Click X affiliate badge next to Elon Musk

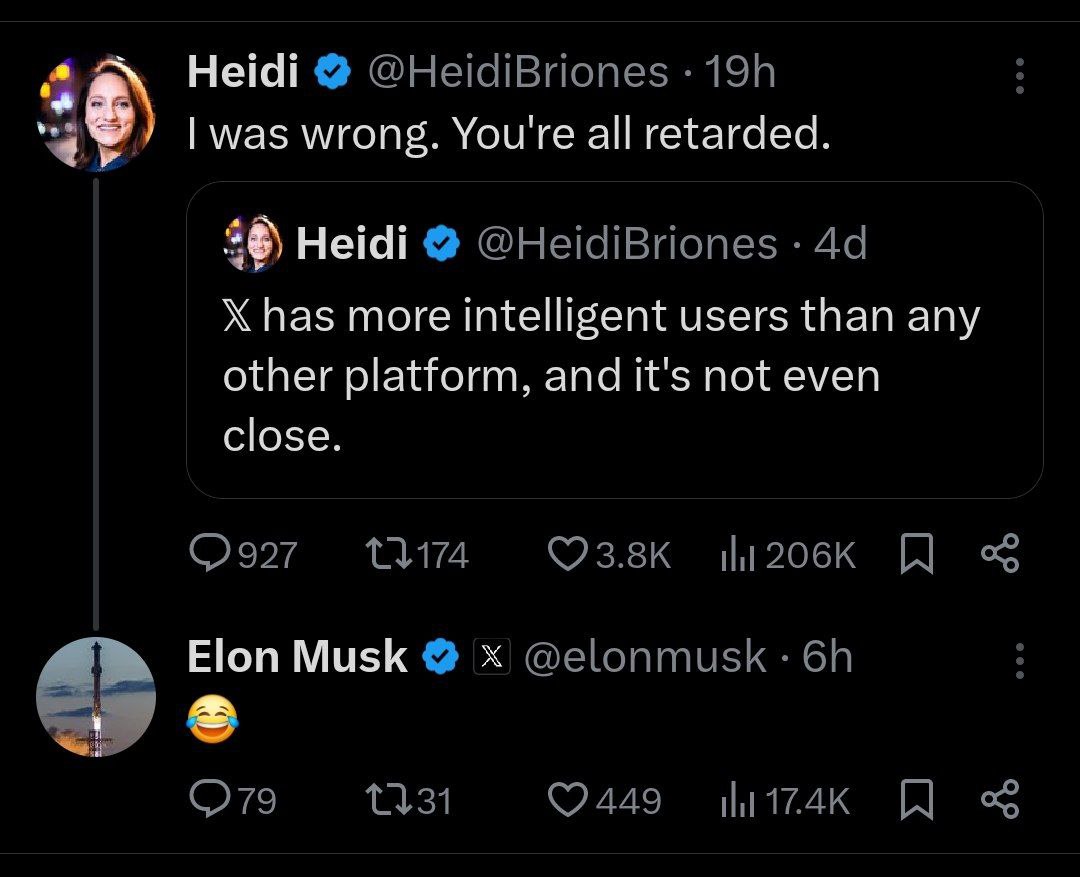(491, 656)
